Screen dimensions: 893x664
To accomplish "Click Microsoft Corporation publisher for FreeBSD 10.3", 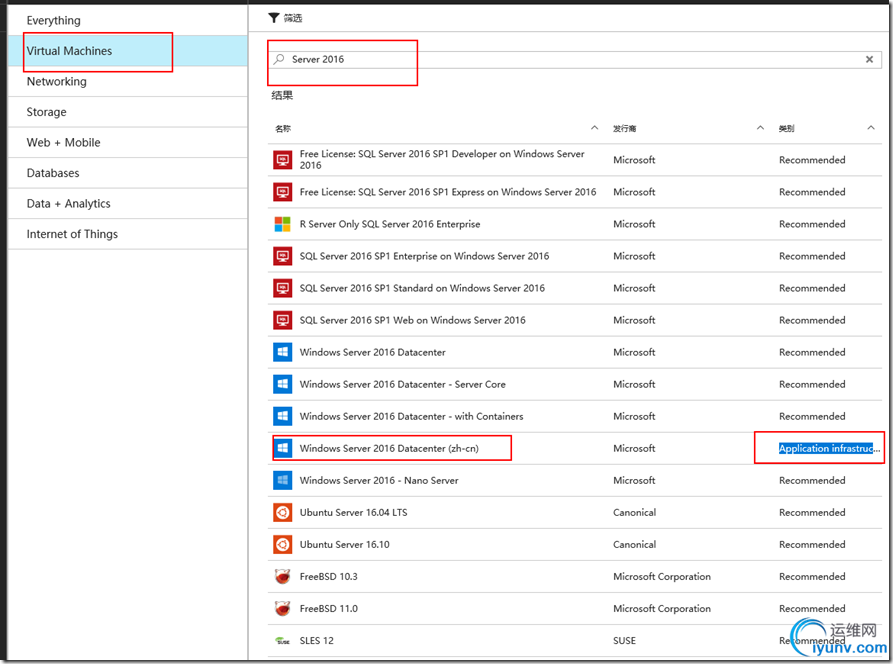I will tap(662, 576).
